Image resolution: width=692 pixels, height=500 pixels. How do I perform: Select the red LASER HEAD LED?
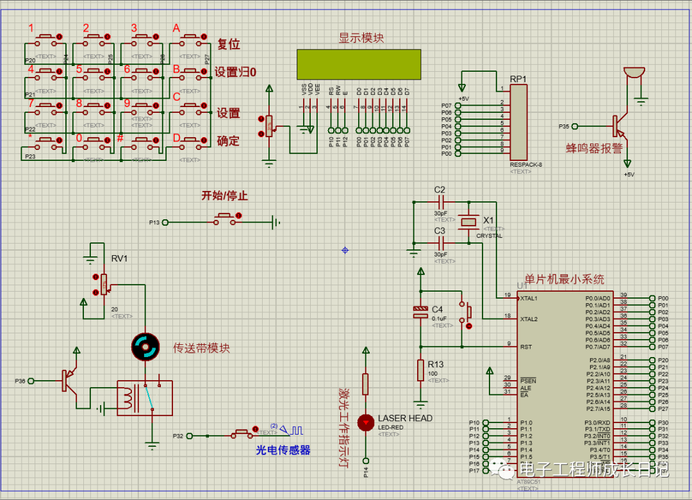pos(366,423)
